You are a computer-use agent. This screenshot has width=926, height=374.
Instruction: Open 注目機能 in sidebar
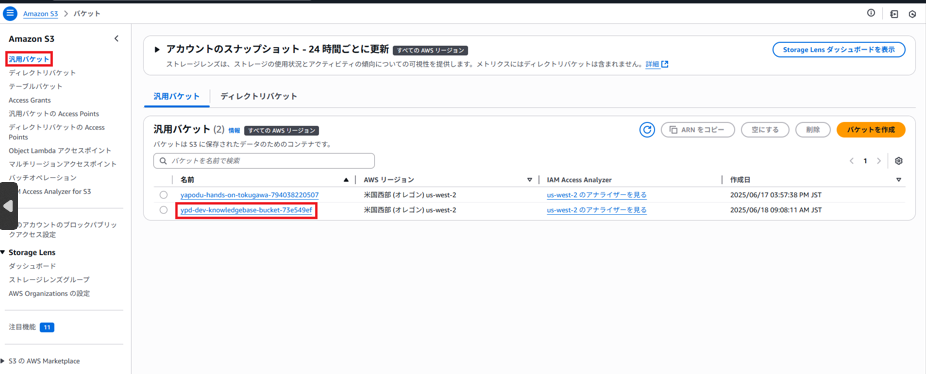[22, 326]
